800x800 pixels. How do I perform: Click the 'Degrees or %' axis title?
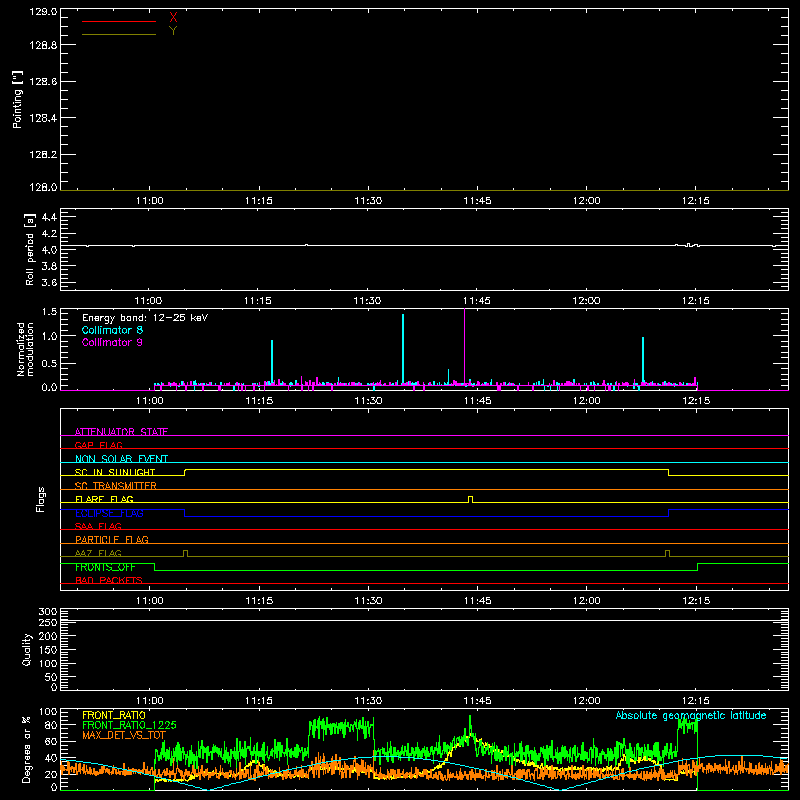click(x=26, y=749)
